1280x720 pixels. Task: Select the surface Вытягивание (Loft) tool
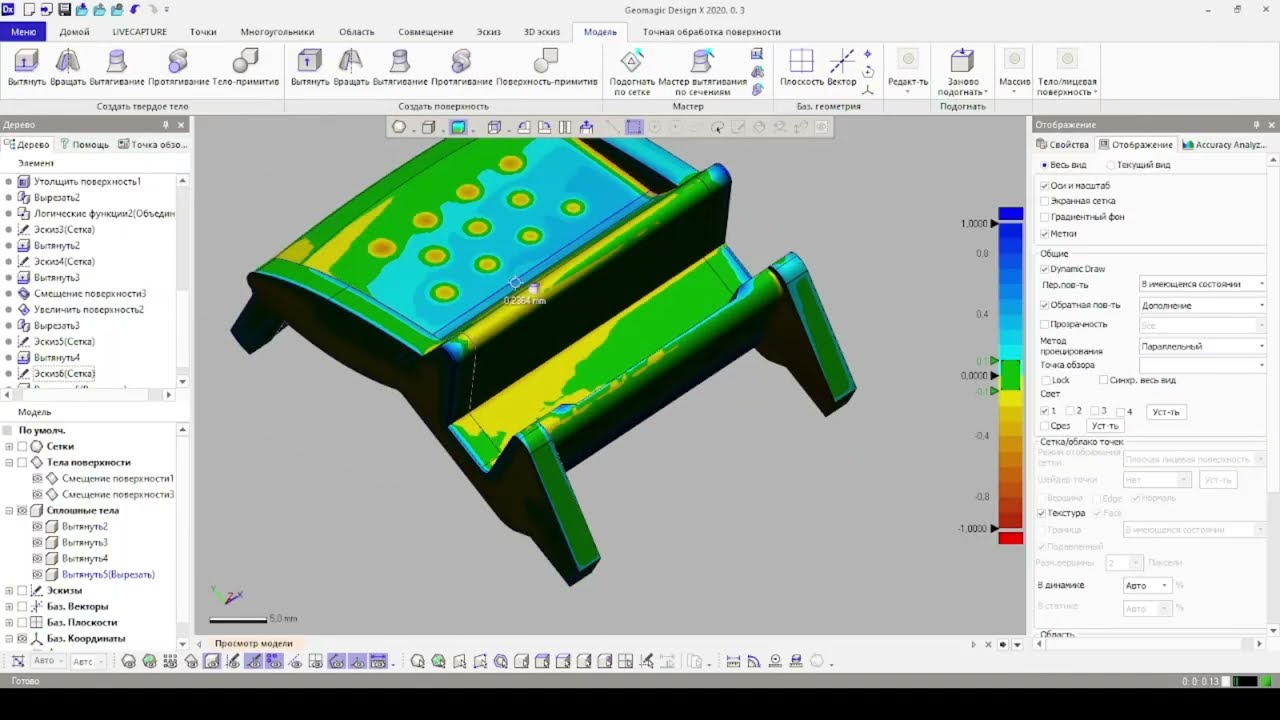[400, 67]
